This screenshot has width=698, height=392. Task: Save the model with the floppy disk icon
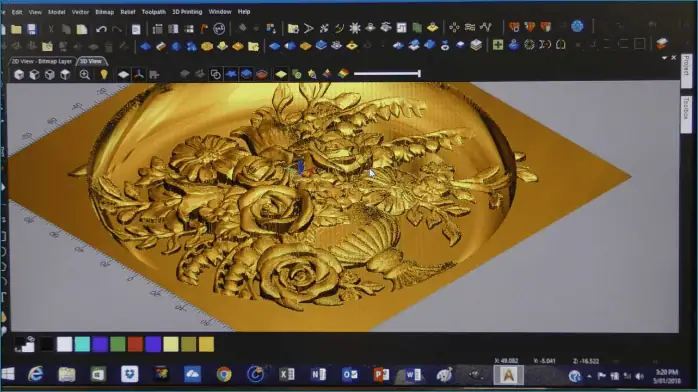coord(32,29)
